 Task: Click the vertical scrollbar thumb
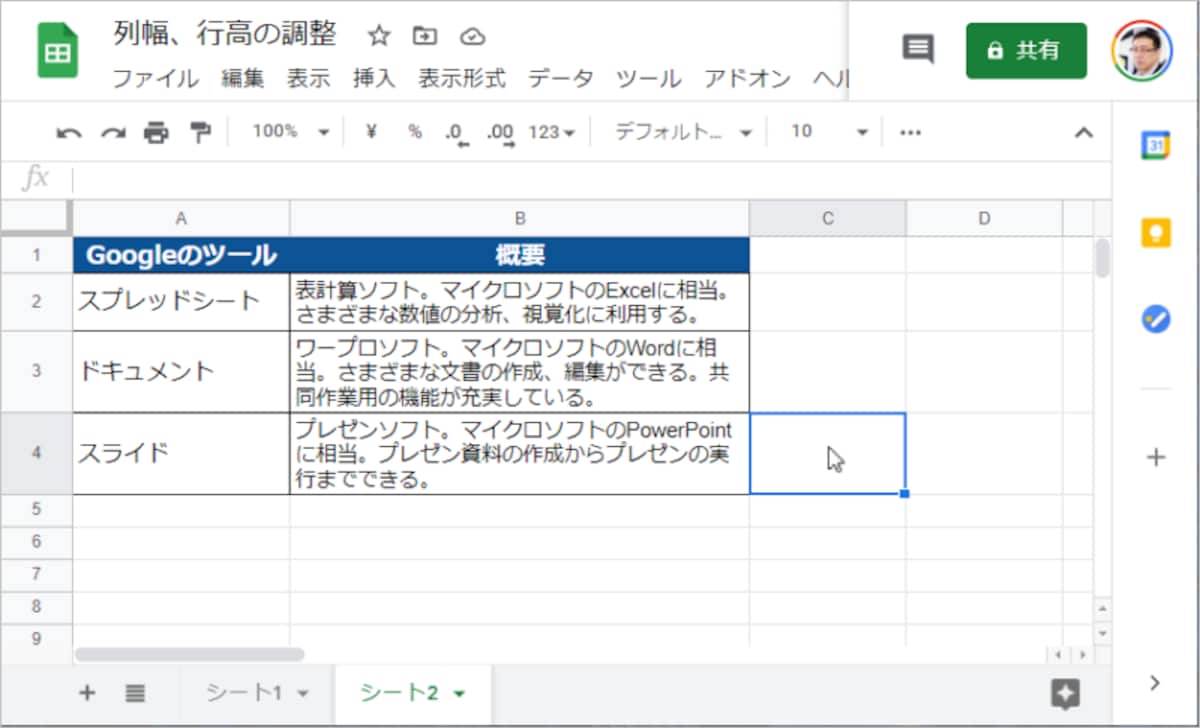click(1103, 258)
